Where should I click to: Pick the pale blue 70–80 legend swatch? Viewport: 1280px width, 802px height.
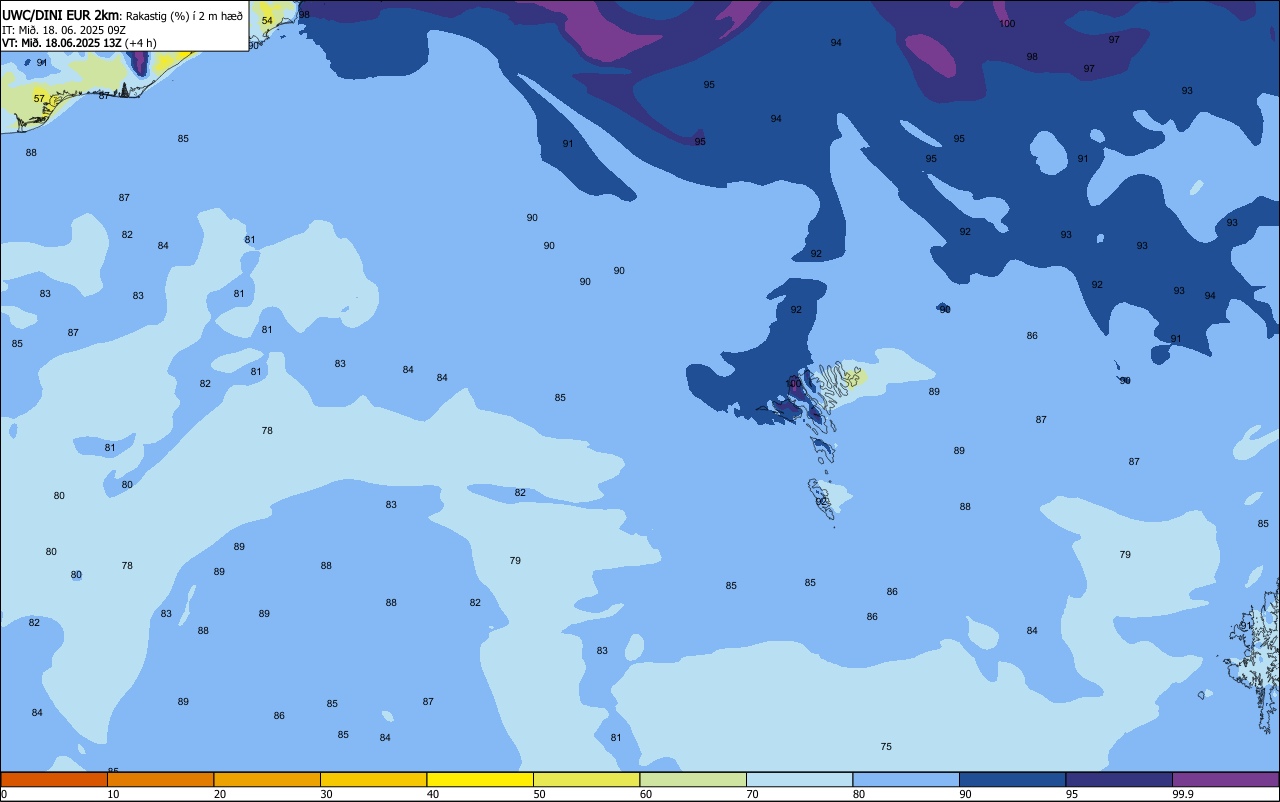coord(799,779)
